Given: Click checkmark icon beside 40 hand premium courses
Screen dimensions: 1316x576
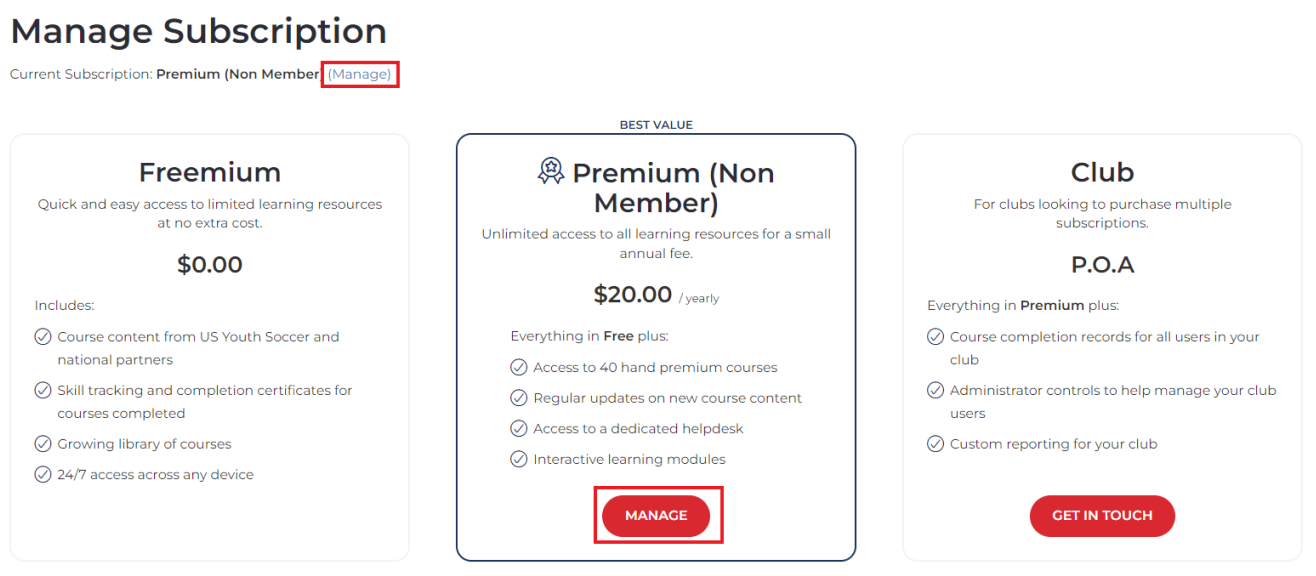Looking at the screenshot, I should (519, 367).
